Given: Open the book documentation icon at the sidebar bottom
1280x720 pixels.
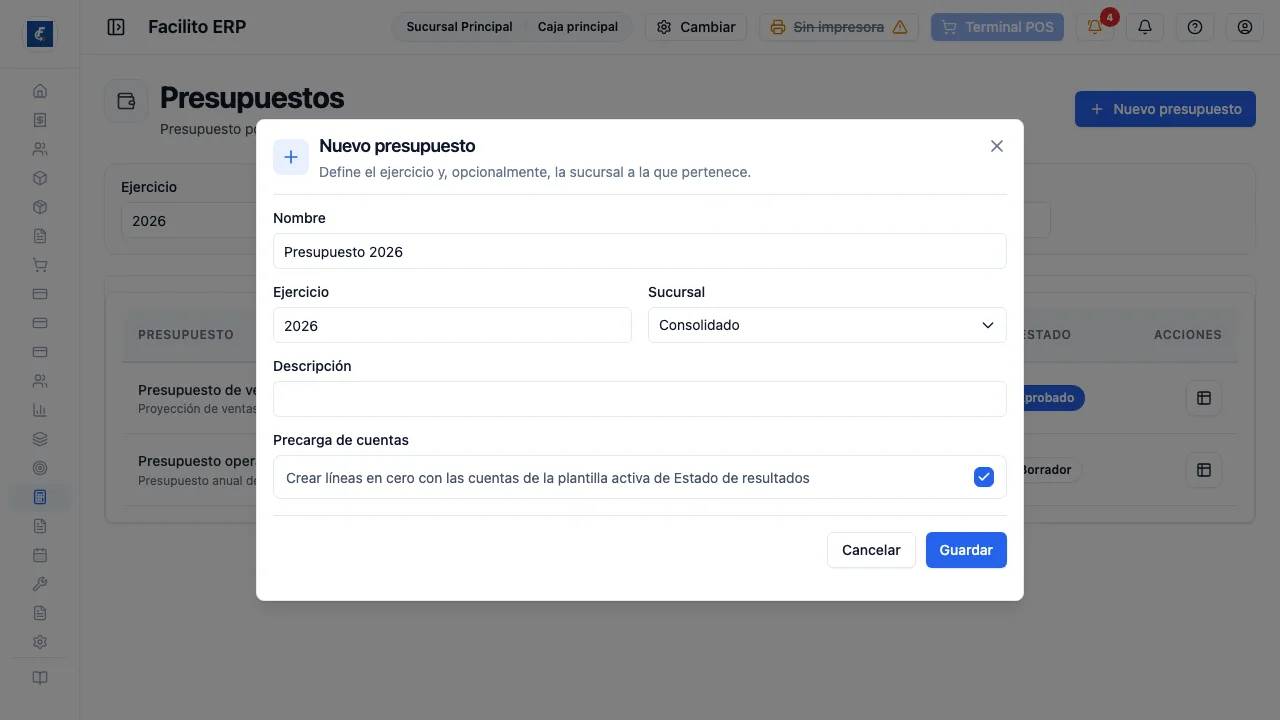Looking at the screenshot, I should coord(40,678).
